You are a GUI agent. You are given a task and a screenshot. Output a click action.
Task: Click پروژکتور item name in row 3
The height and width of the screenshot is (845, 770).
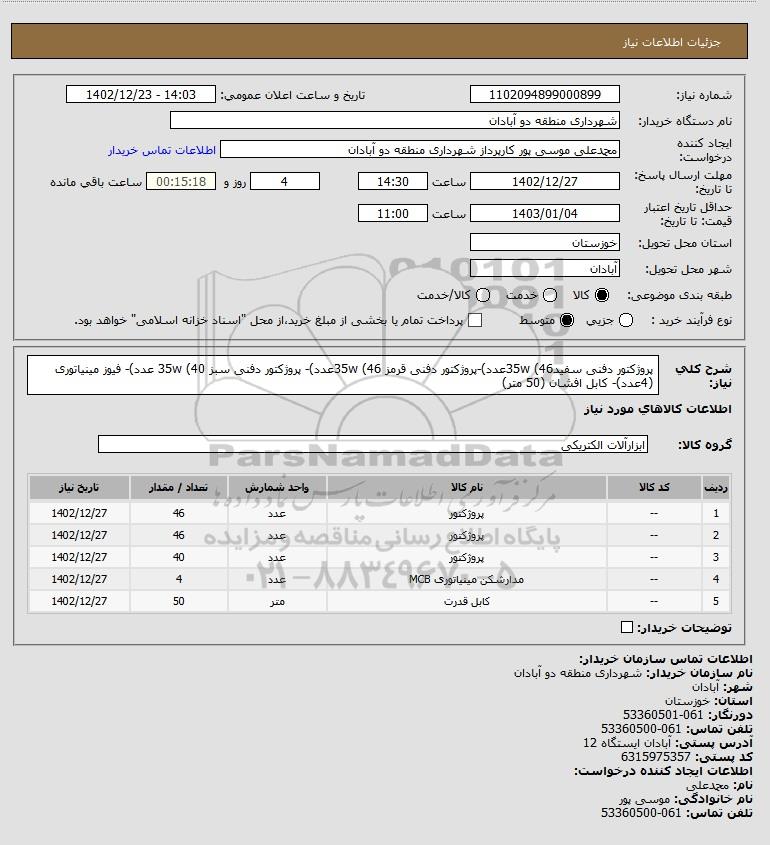[x=467, y=557]
